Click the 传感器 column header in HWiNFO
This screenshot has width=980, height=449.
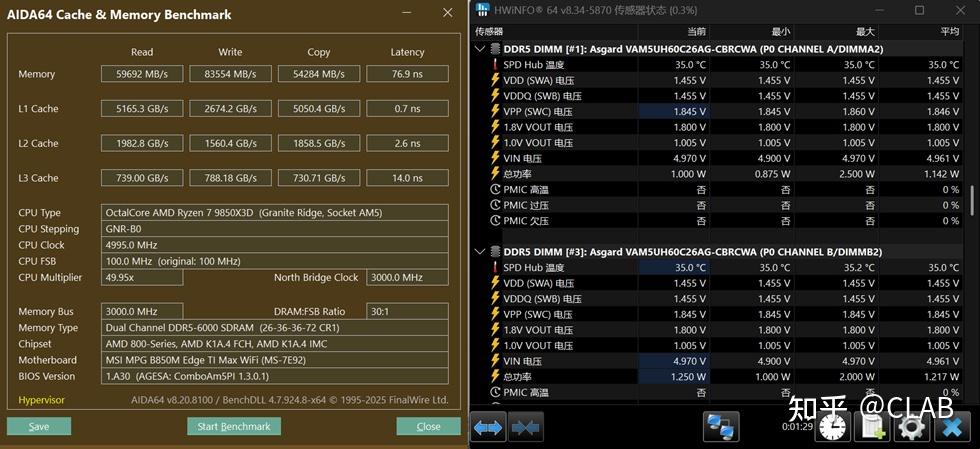point(489,31)
